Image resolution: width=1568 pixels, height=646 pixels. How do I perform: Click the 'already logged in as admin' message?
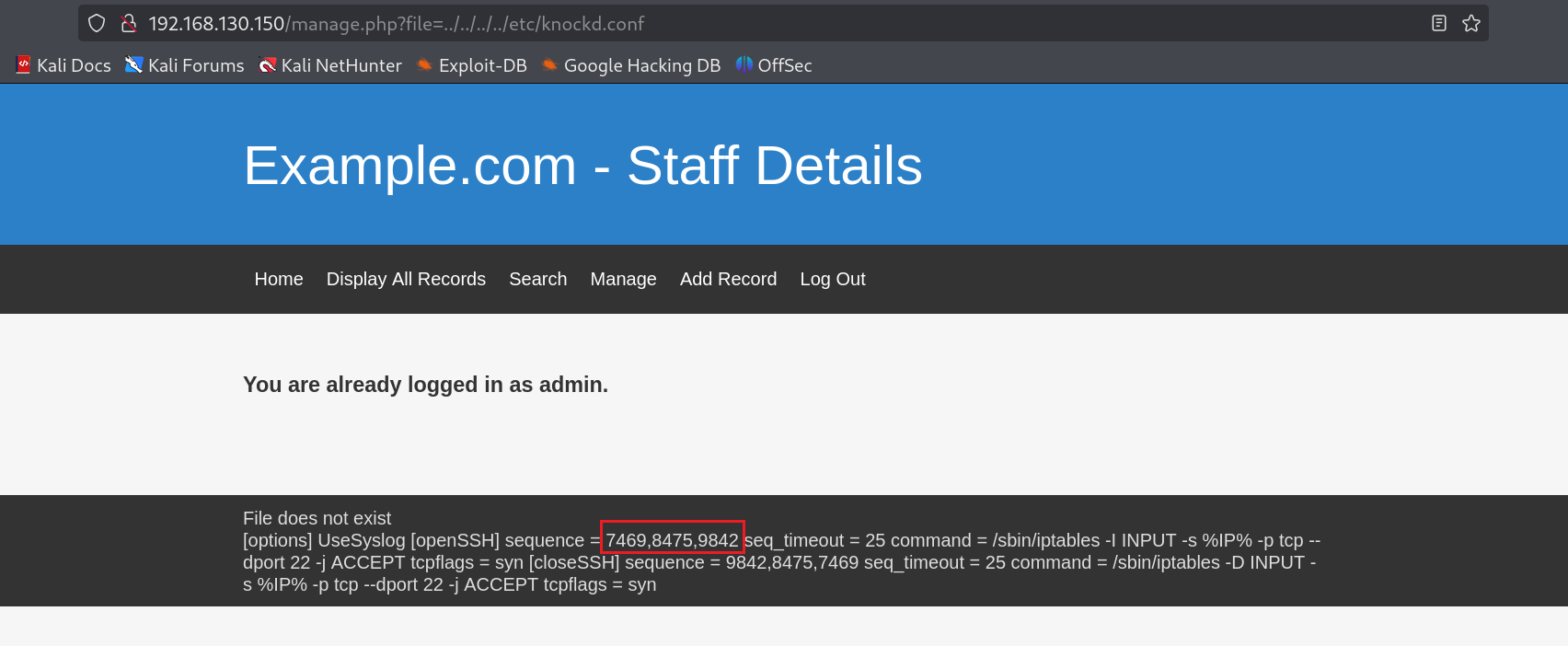(425, 385)
